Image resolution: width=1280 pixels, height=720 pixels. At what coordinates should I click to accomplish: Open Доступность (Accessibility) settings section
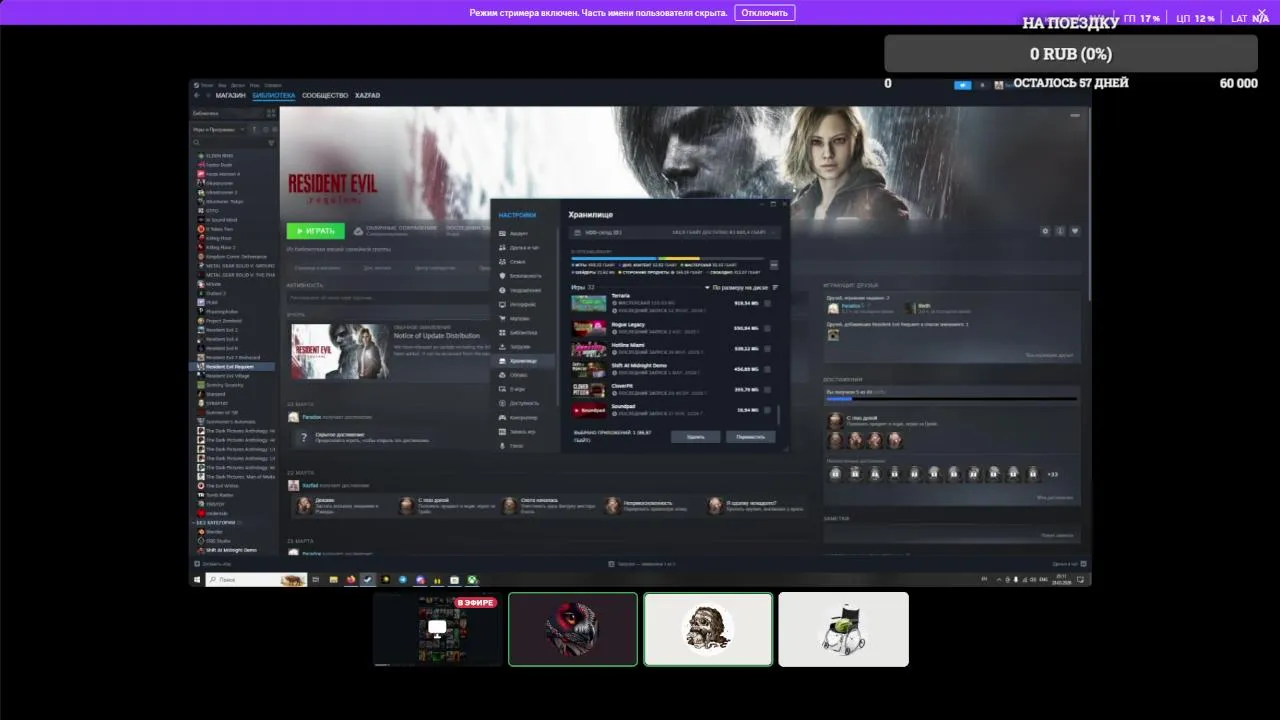(524, 403)
